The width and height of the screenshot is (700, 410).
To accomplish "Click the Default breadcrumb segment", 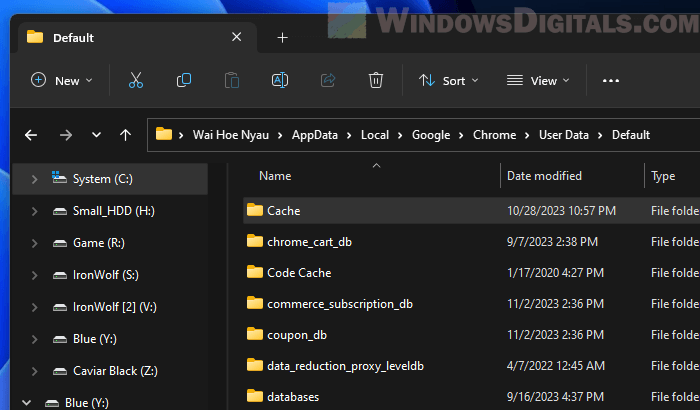I will 631,135.
